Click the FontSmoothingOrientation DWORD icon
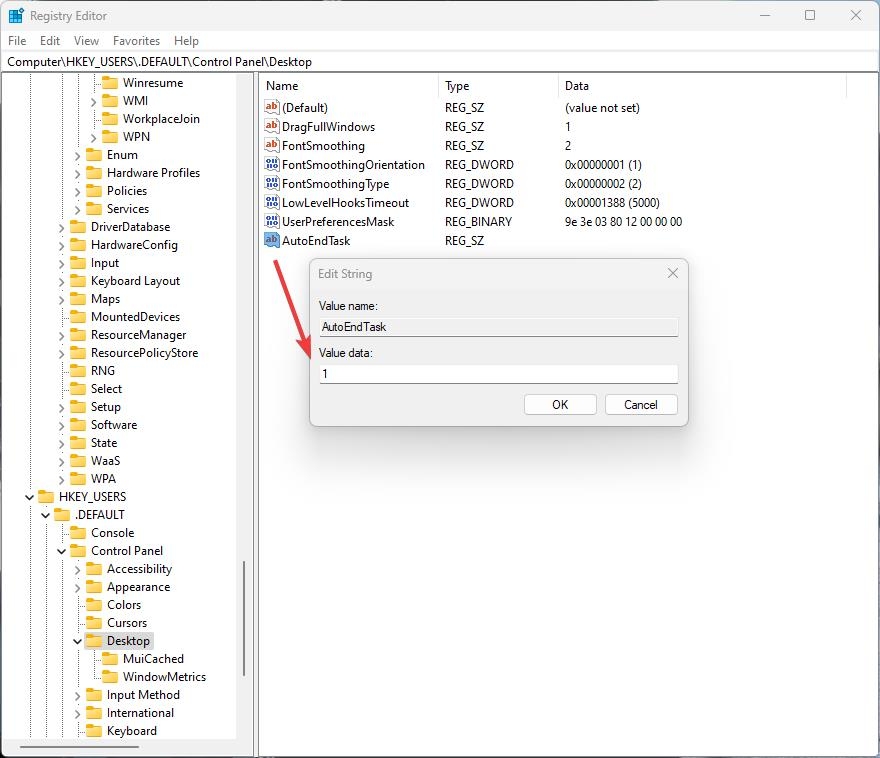 pyautogui.click(x=272, y=164)
